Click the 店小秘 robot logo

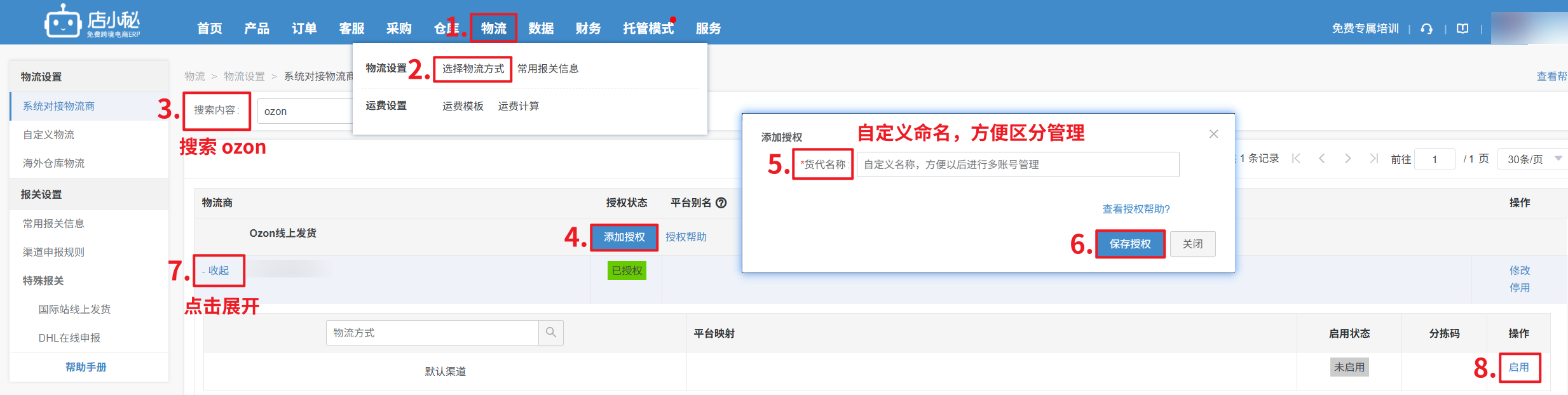pyautogui.click(x=92, y=22)
